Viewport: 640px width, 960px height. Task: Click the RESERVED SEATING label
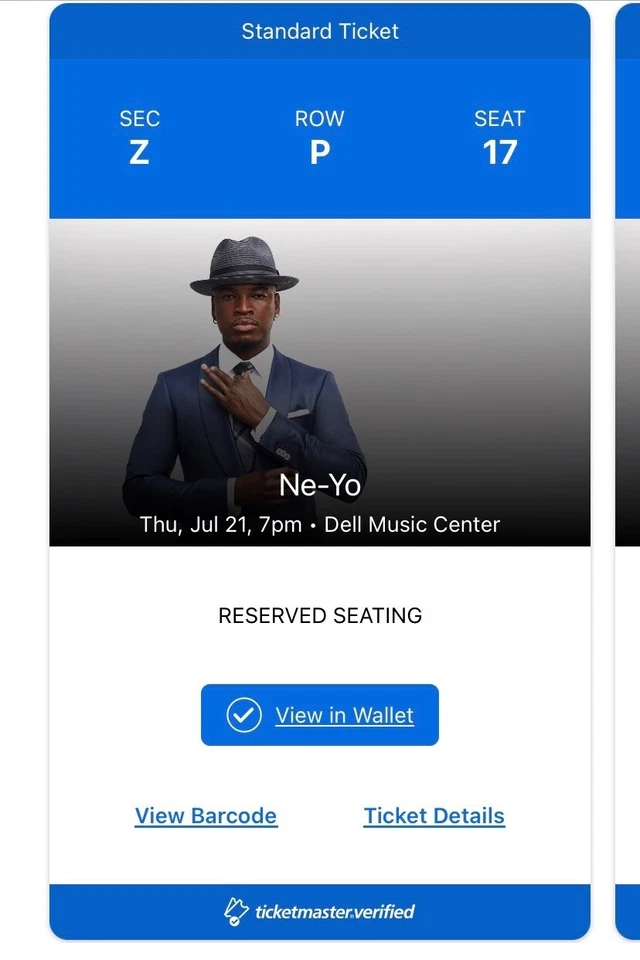(x=319, y=615)
